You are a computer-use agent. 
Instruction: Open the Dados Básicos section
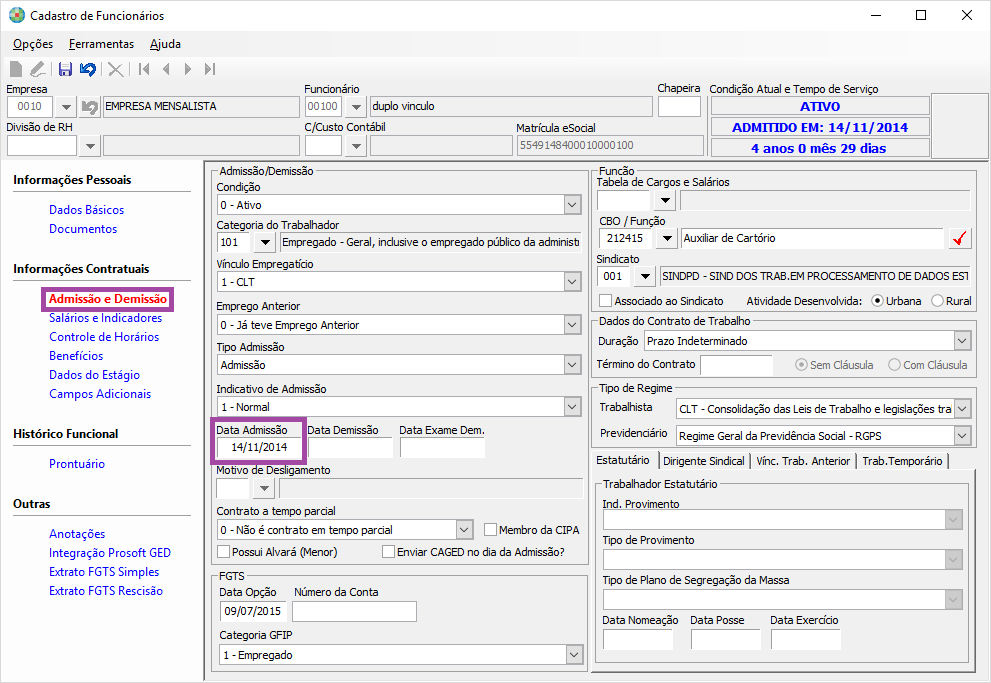pyautogui.click(x=87, y=210)
